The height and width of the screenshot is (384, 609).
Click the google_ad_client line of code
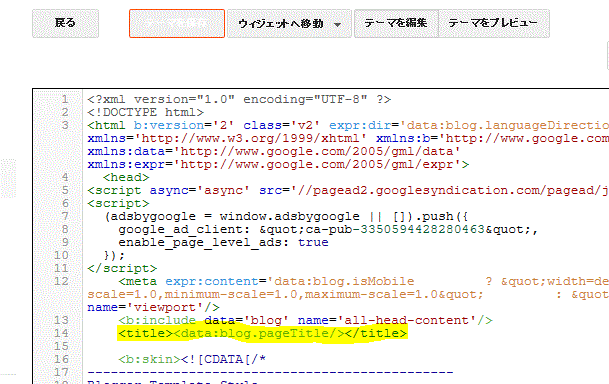pos(328,229)
